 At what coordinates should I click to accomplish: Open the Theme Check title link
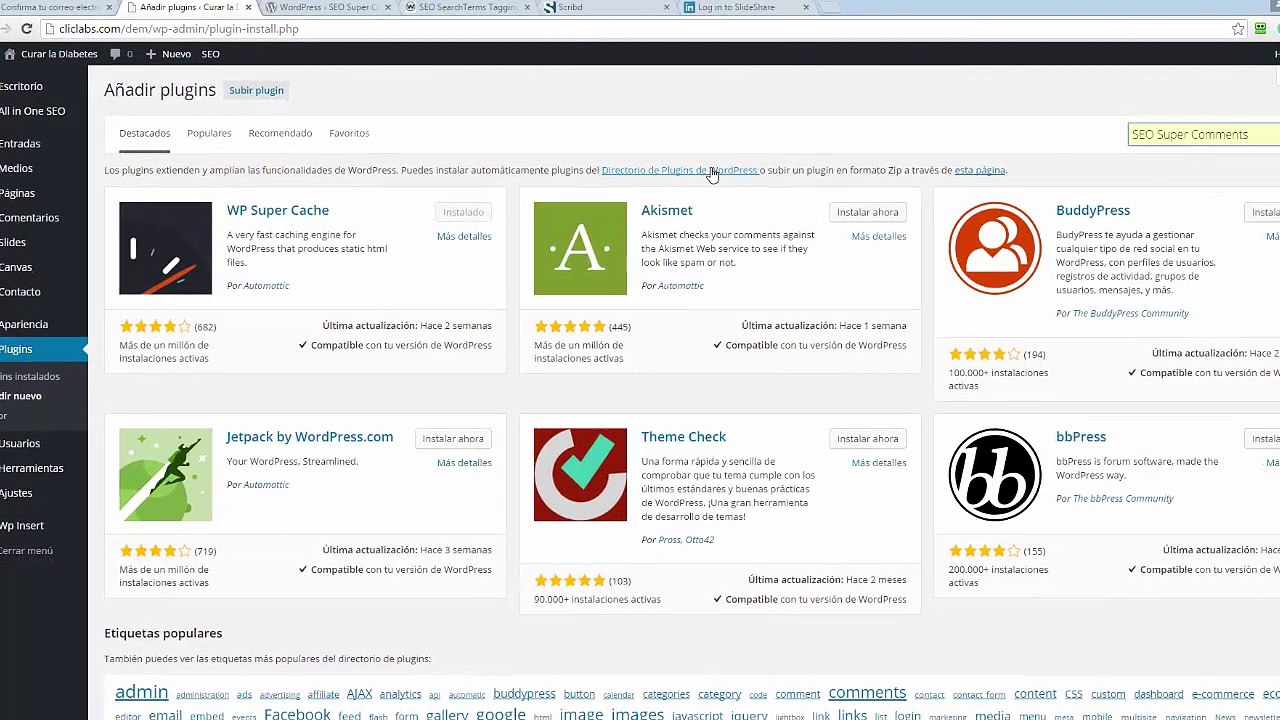684,437
